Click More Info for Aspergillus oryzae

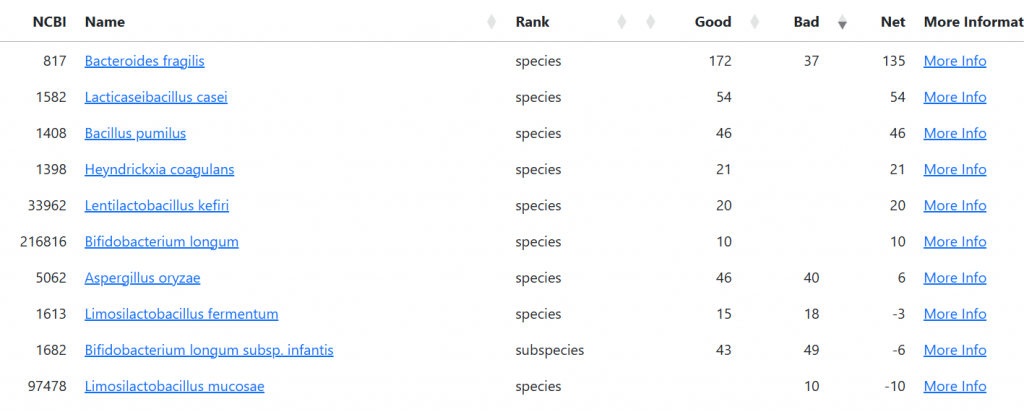pyautogui.click(x=955, y=278)
